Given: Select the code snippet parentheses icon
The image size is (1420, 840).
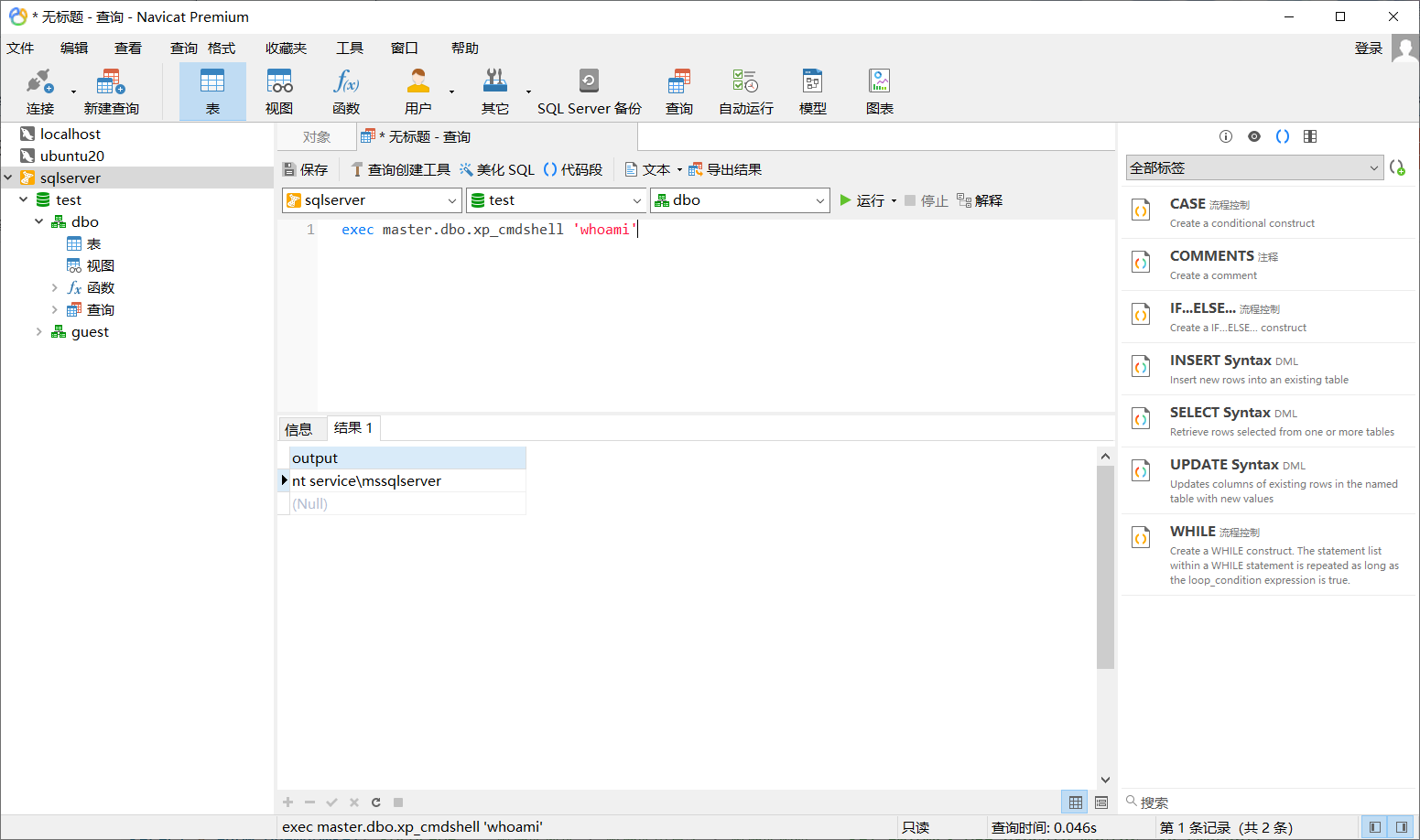Looking at the screenshot, I should (x=1283, y=136).
